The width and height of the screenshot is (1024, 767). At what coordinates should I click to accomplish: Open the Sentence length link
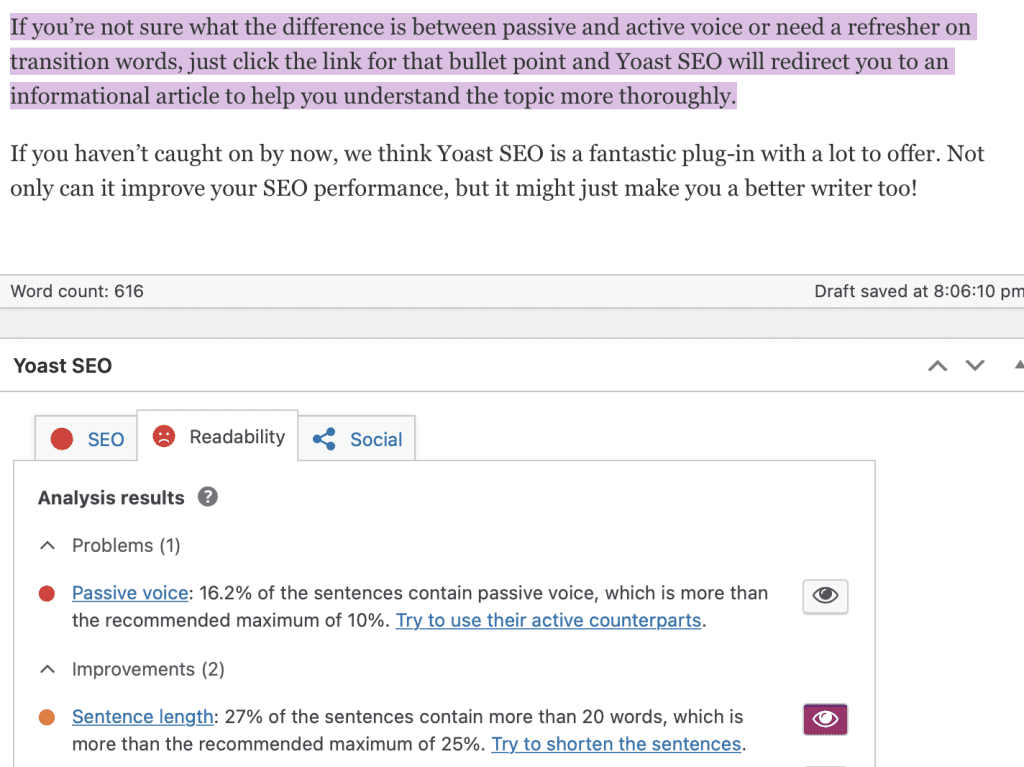[x=142, y=717]
